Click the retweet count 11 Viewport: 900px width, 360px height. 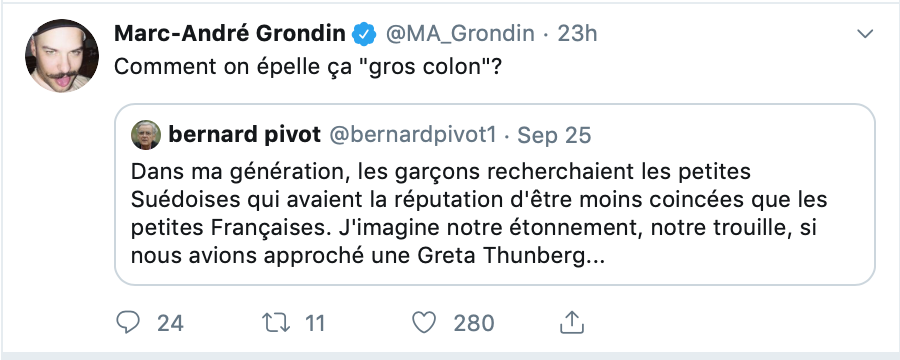click(315, 323)
